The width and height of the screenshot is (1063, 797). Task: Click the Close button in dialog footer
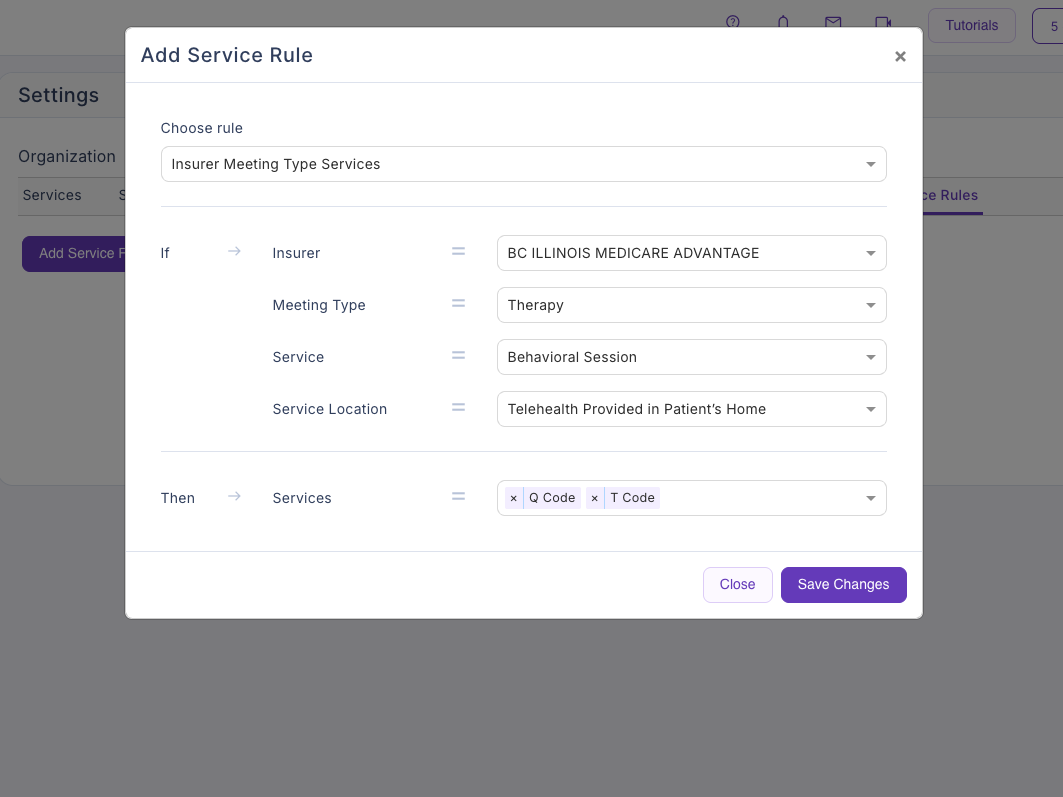(738, 585)
